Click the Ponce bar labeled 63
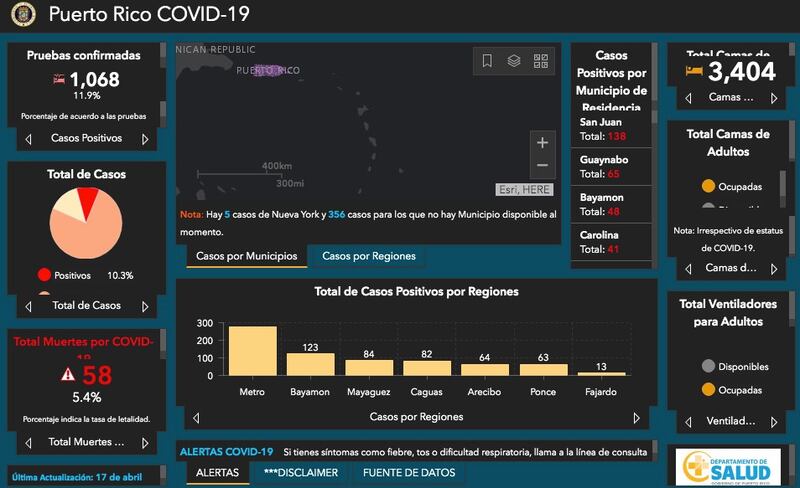This screenshot has height=488, width=800. click(543, 370)
